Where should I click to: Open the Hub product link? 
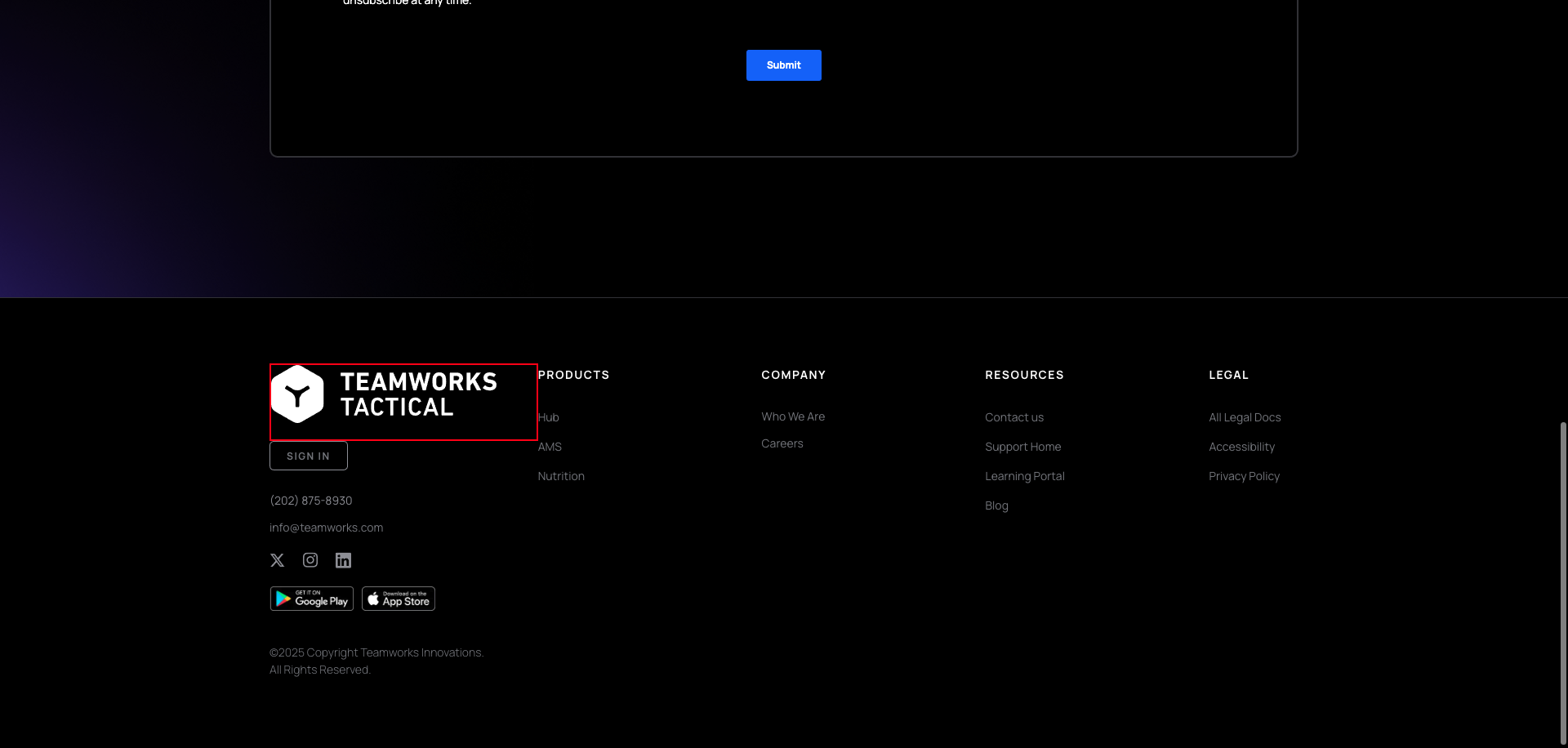(548, 417)
